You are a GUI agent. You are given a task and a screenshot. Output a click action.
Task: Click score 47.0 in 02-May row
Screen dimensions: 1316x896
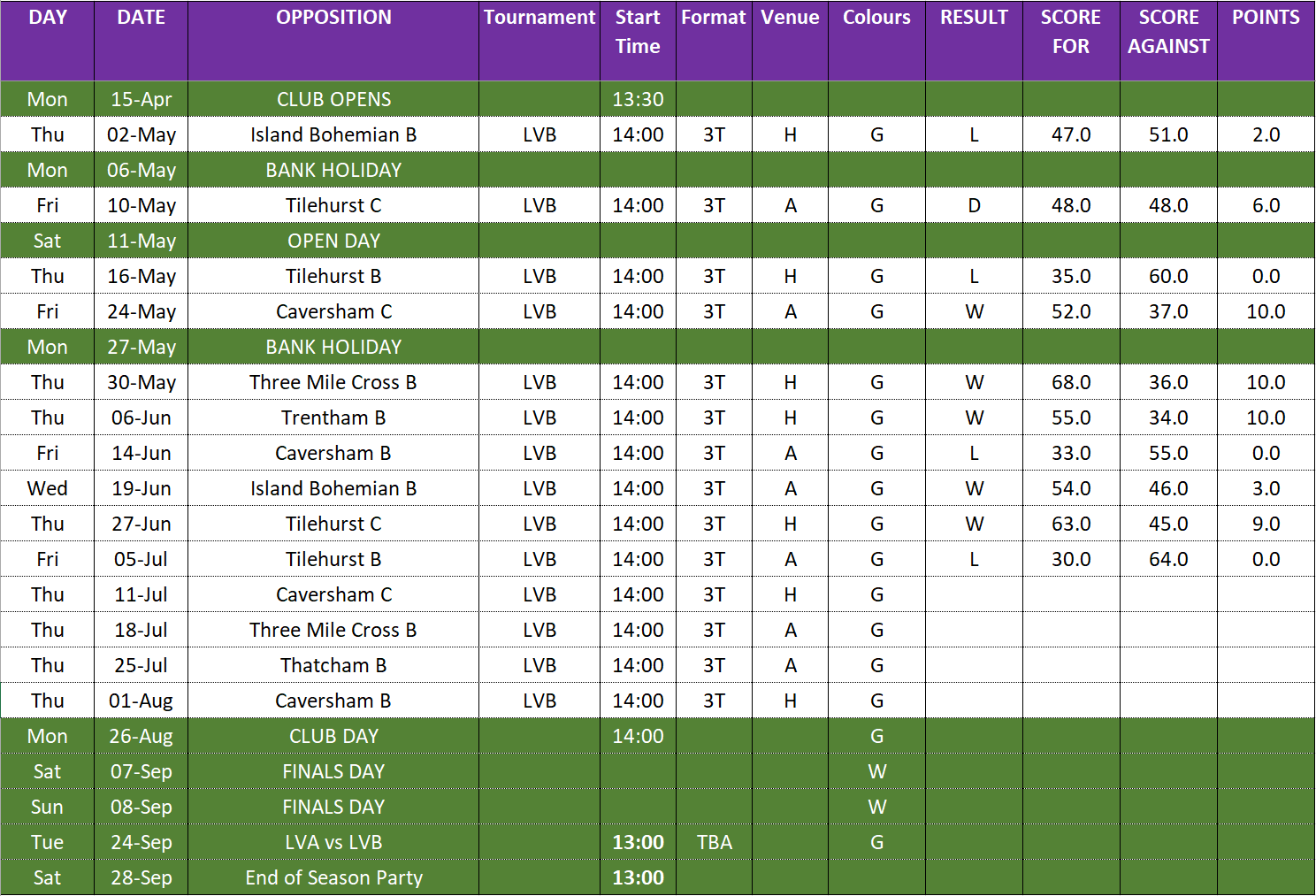(x=1071, y=134)
